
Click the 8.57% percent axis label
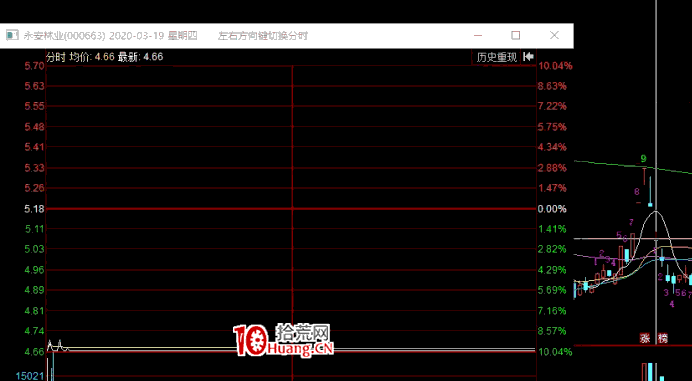click(552, 331)
